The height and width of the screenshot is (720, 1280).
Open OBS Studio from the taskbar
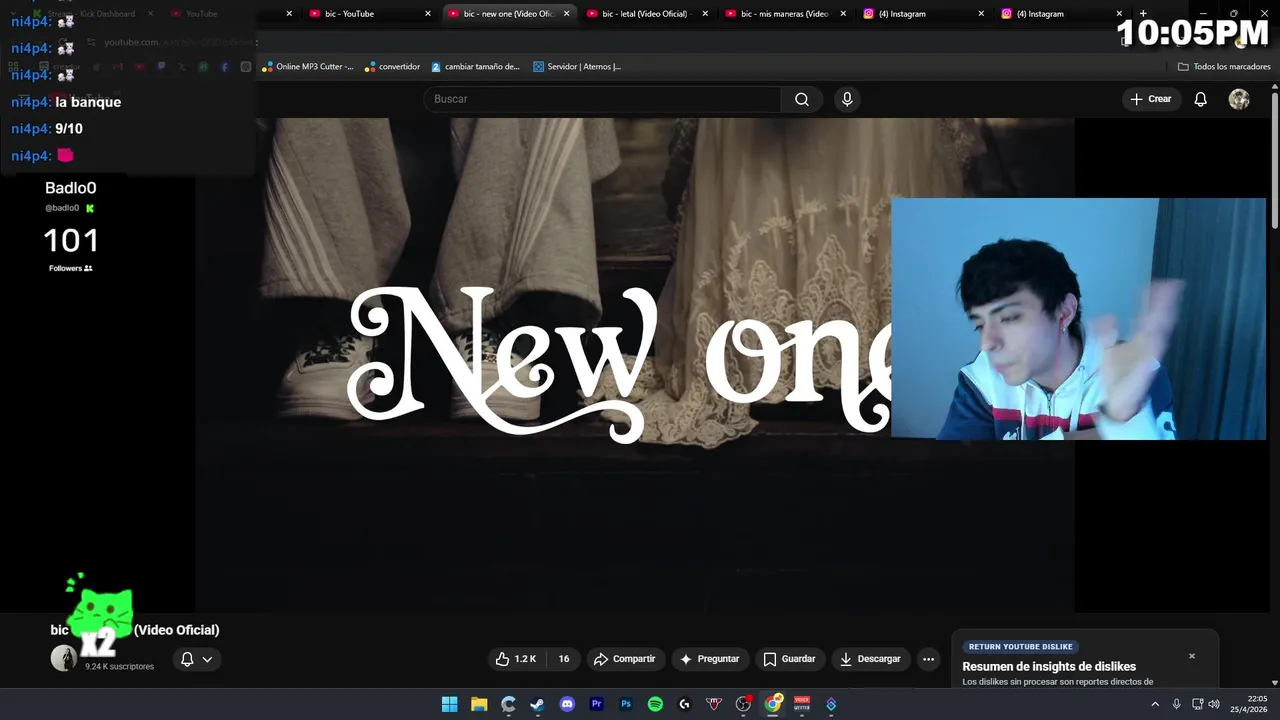(743, 704)
